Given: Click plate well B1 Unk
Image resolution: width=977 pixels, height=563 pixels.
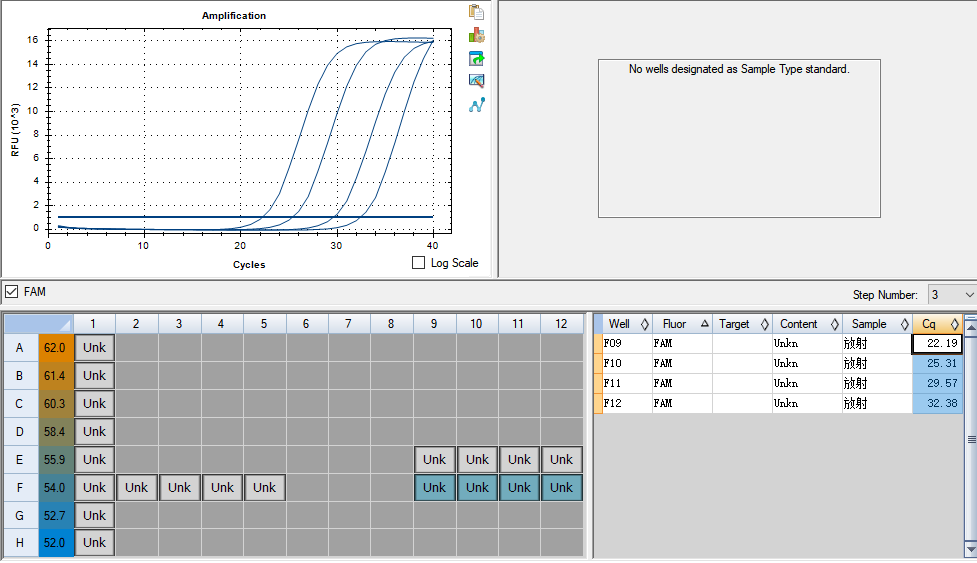Looking at the screenshot, I should click(94, 376).
